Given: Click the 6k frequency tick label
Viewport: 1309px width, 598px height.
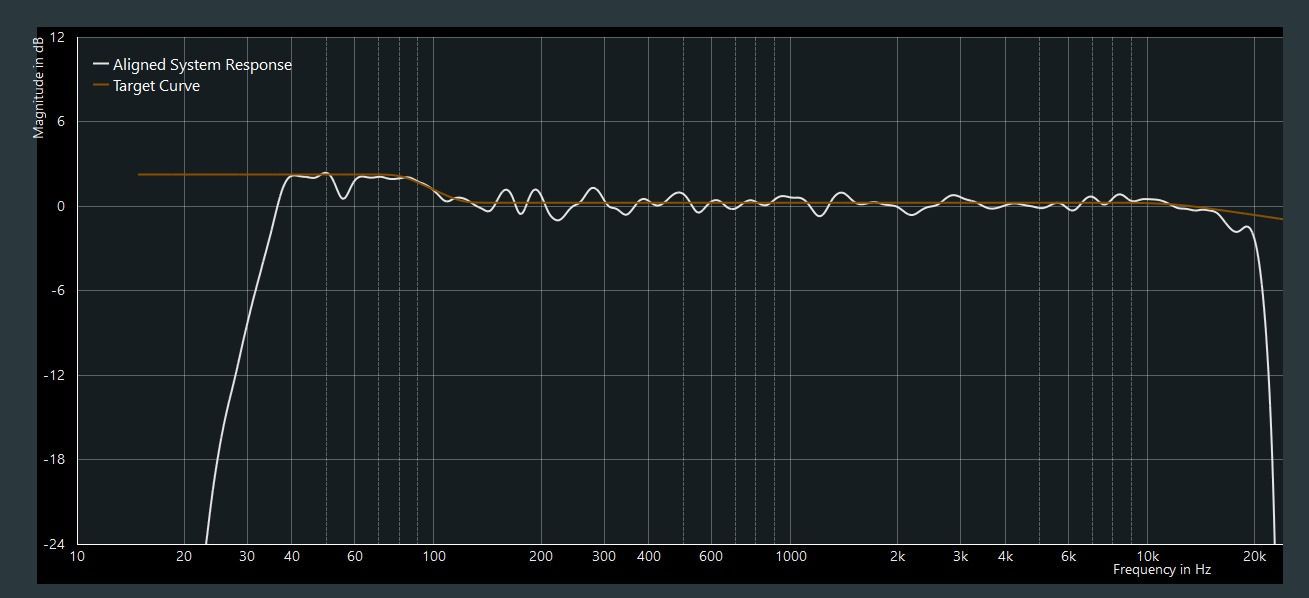Looking at the screenshot, I should (x=1068, y=556).
